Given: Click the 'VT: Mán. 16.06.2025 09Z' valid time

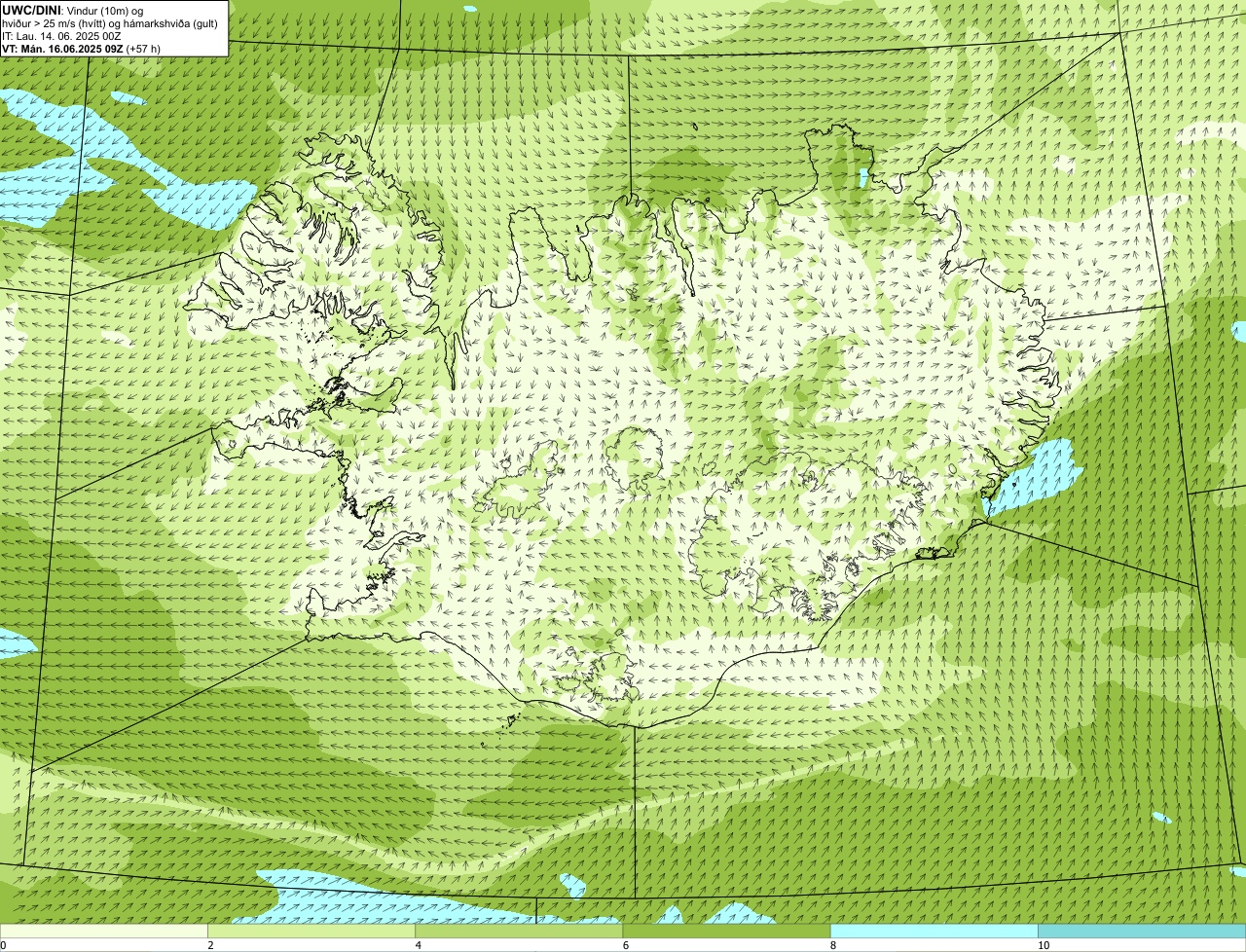Looking at the screenshot, I should click(x=62, y=49).
